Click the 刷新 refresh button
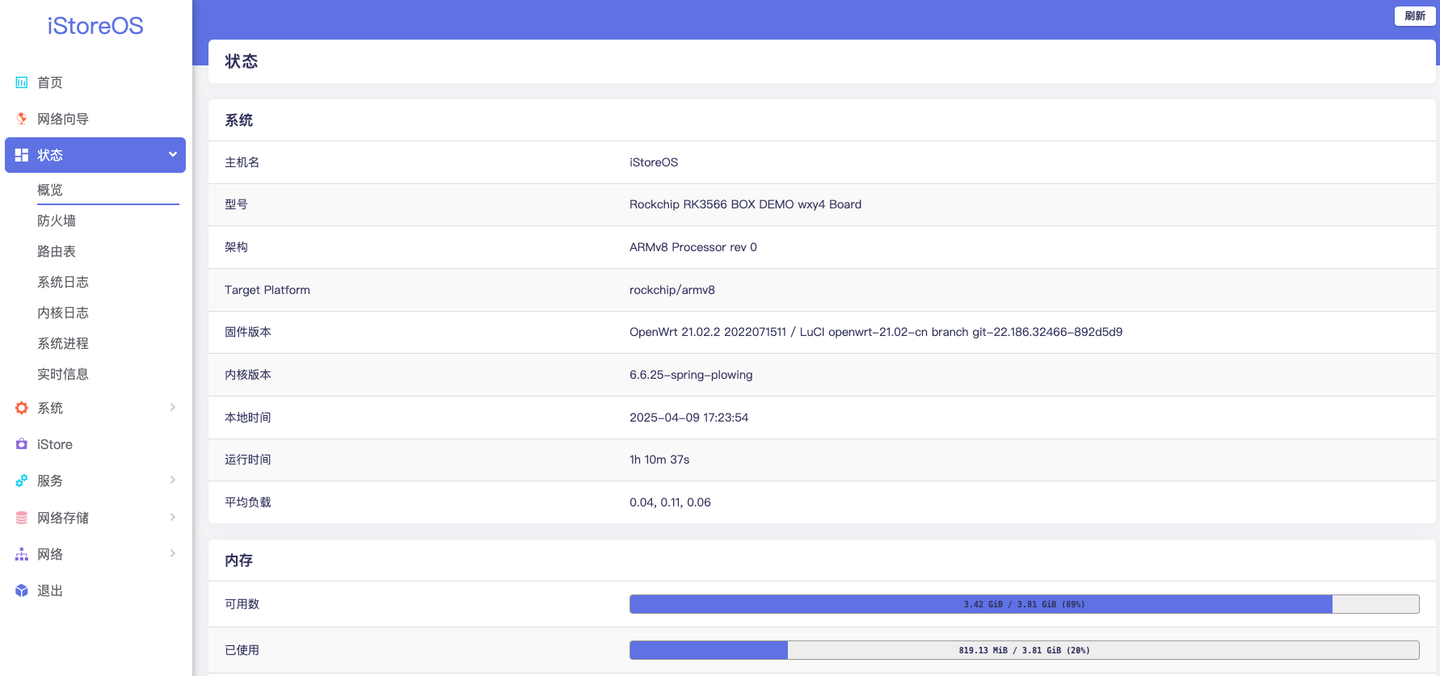 [x=1414, y=16]
